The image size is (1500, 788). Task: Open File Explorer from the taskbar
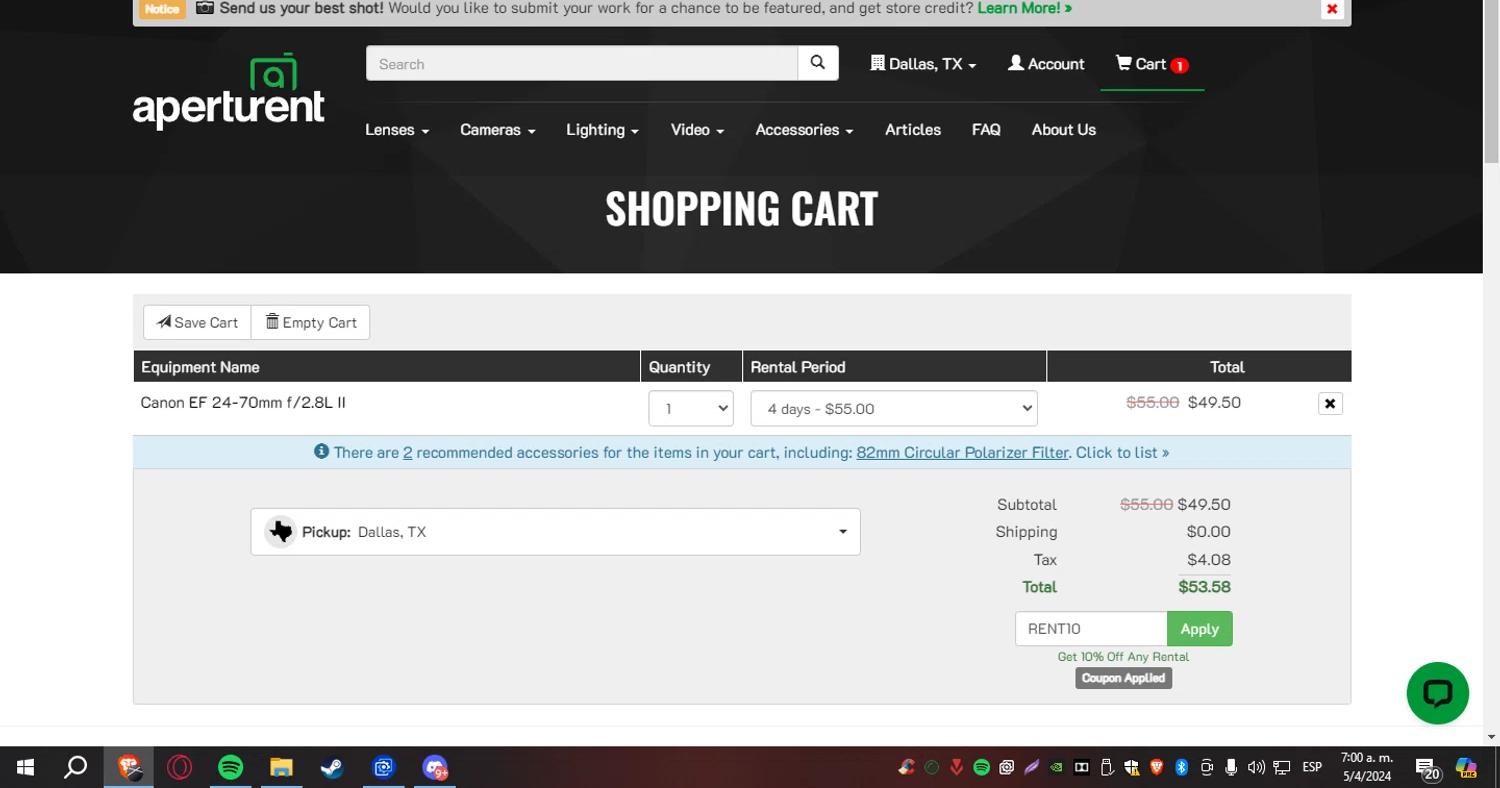click(281, 767)
